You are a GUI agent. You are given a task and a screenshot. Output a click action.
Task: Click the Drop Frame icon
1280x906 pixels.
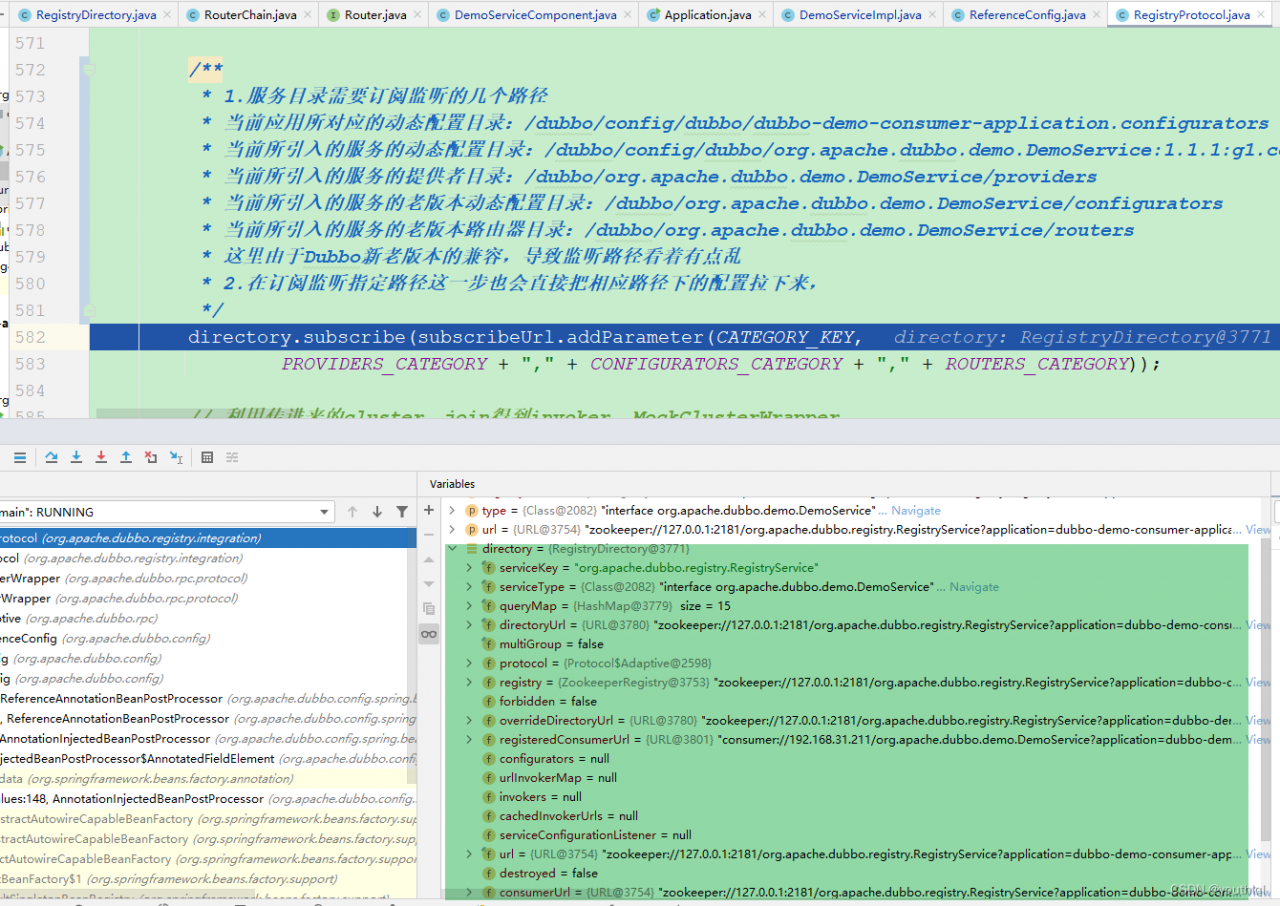151,457
